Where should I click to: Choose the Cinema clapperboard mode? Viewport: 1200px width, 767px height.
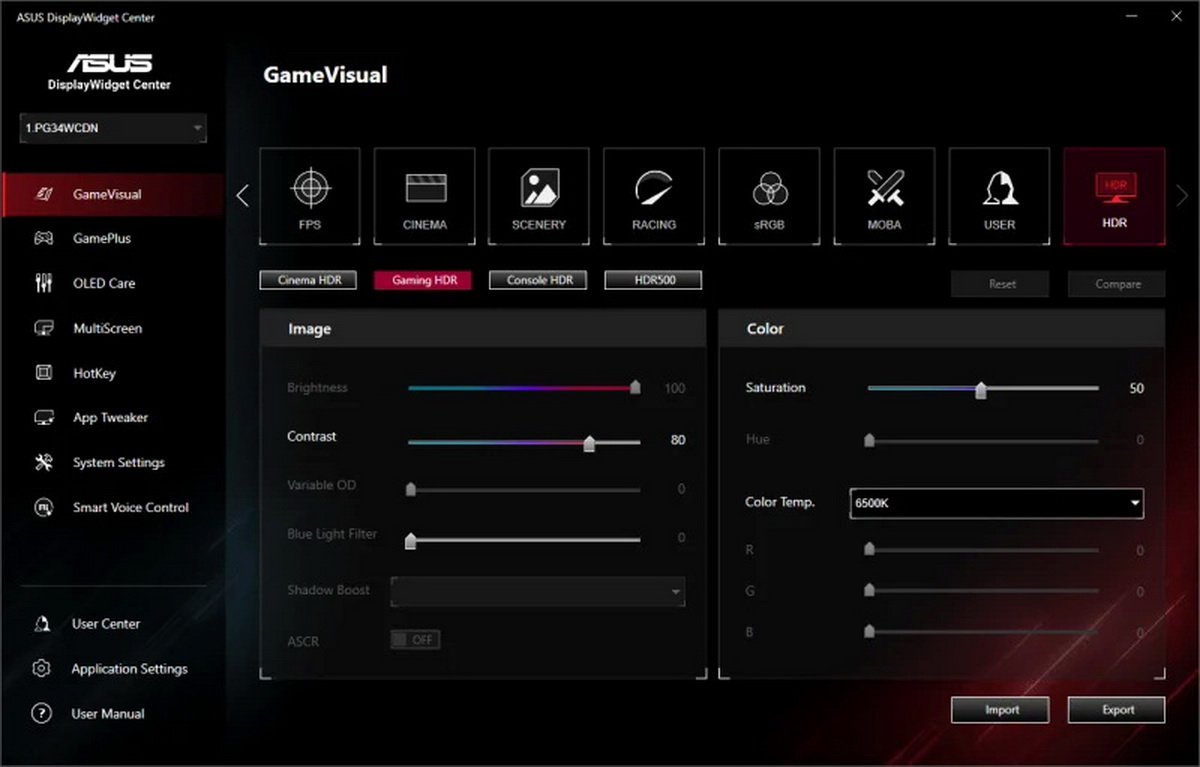pyautogui.click(x=425, y=197)
